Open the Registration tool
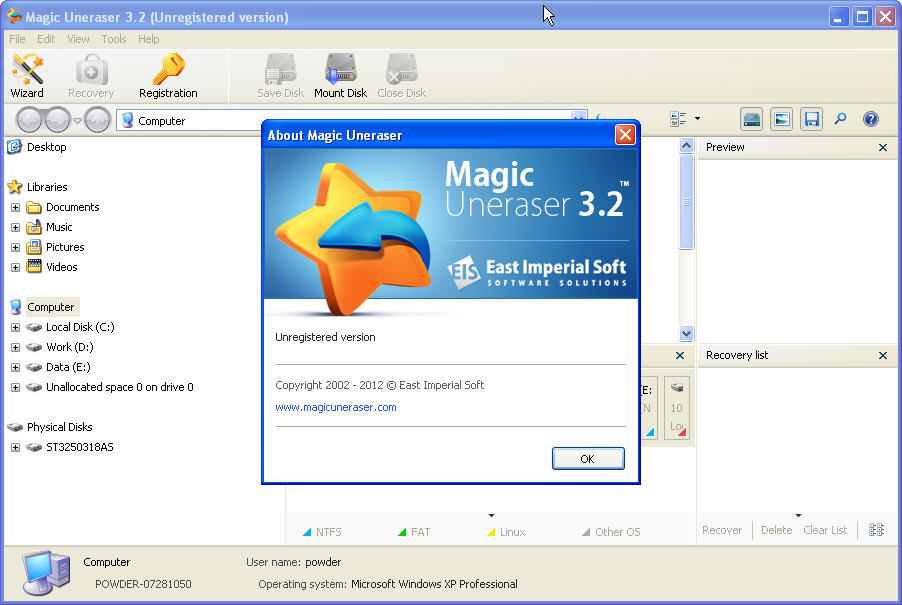The image size is (902, 605). coord(168,75)
